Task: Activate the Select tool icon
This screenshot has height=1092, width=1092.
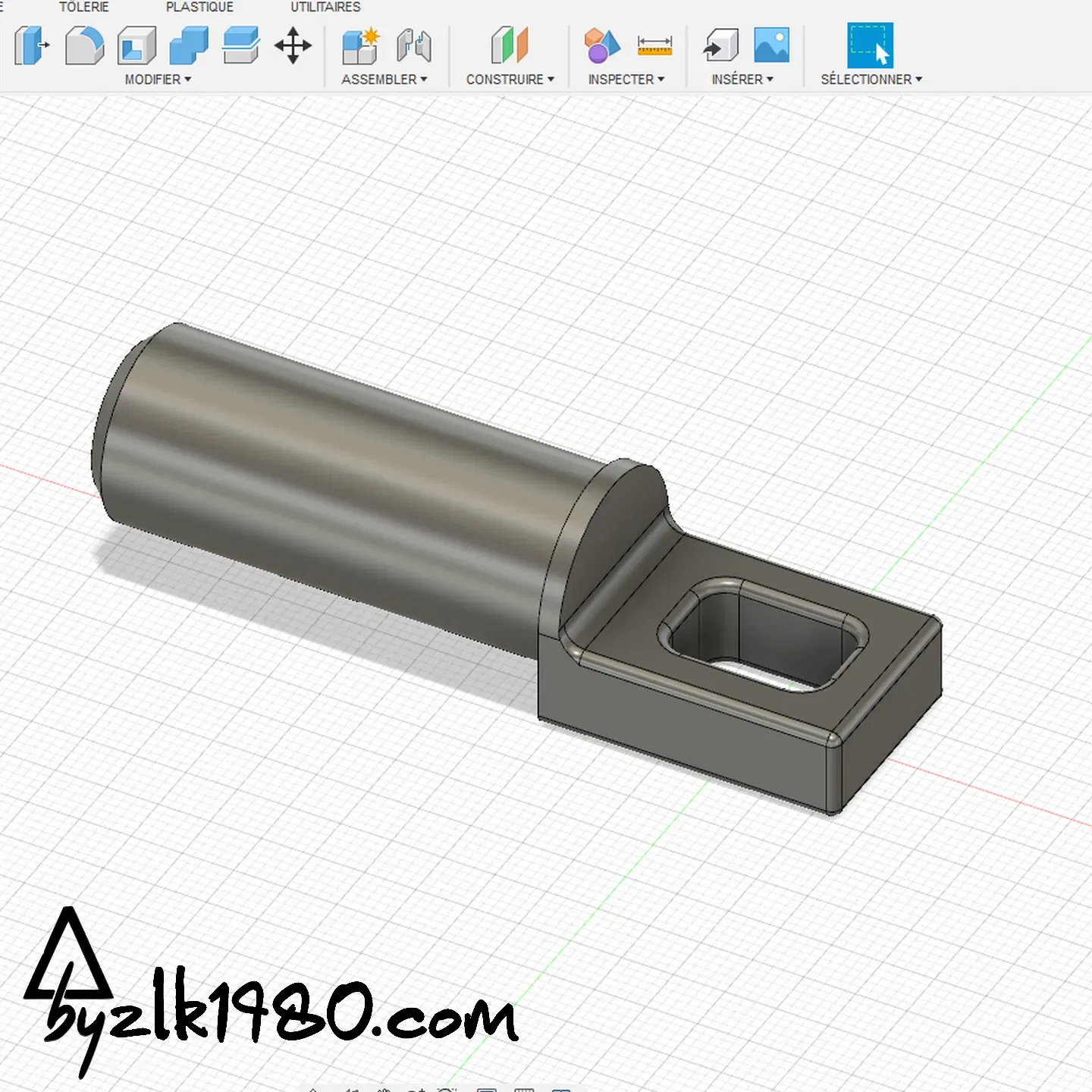Action: coord(871,45)
